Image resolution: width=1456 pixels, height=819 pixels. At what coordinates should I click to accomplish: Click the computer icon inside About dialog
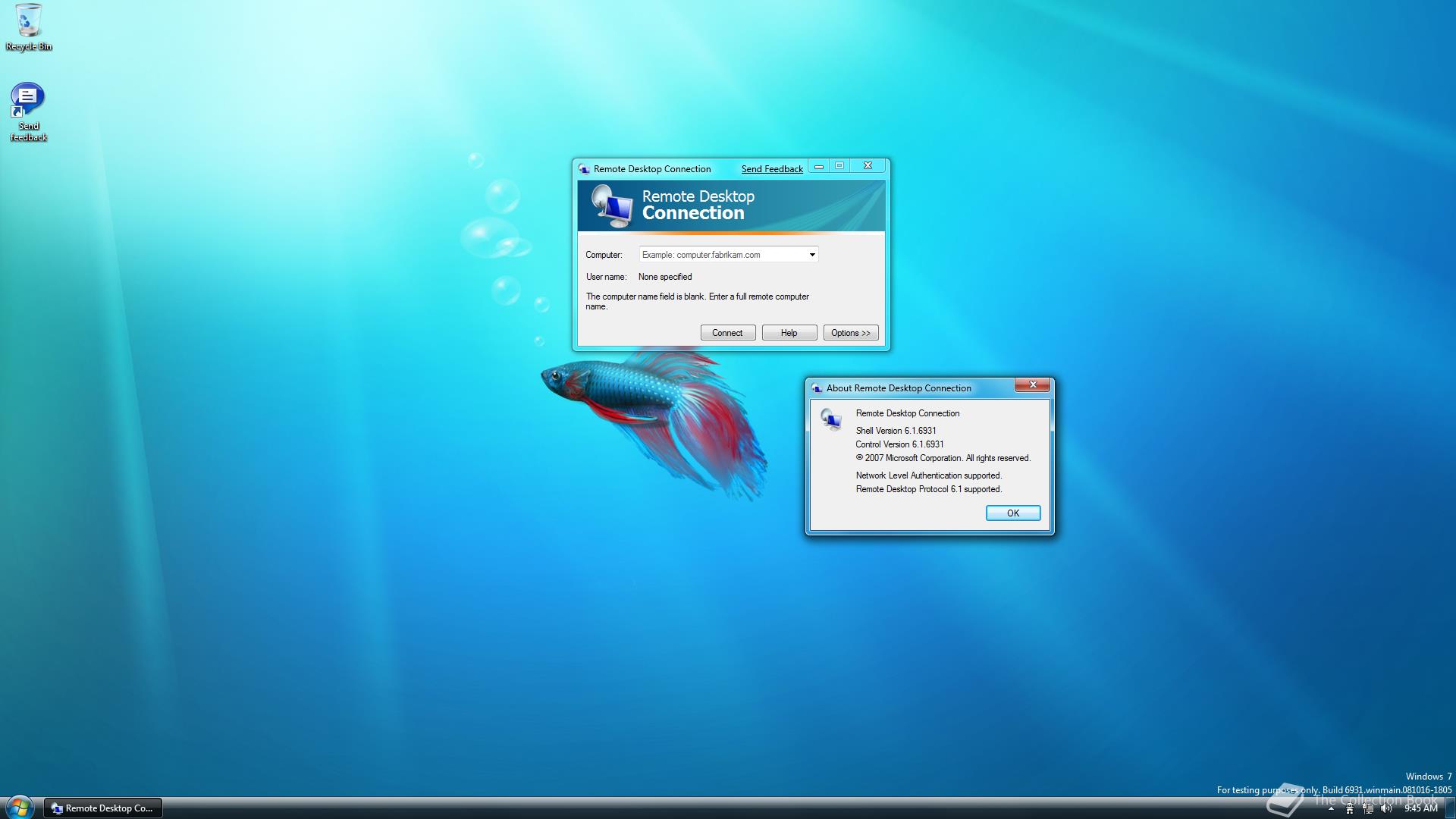click(831, 419)
